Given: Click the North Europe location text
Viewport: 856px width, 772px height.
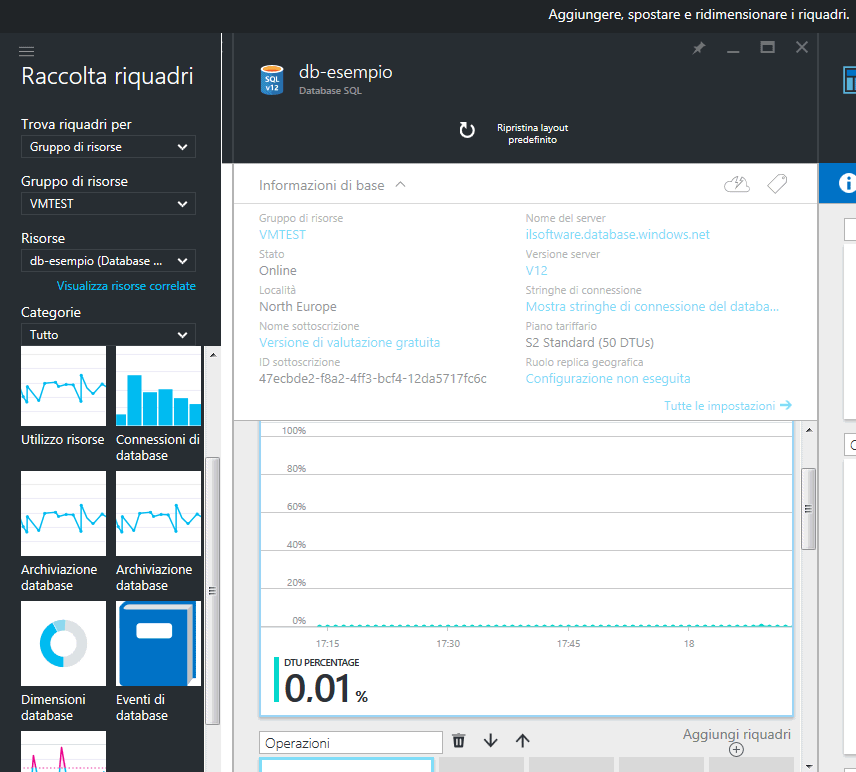Looking at the screenshot, I should pos(298,307).
